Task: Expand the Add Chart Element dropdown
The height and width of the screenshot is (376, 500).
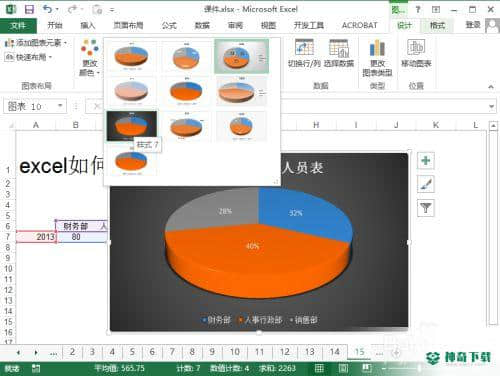Action: coord(36,43)
